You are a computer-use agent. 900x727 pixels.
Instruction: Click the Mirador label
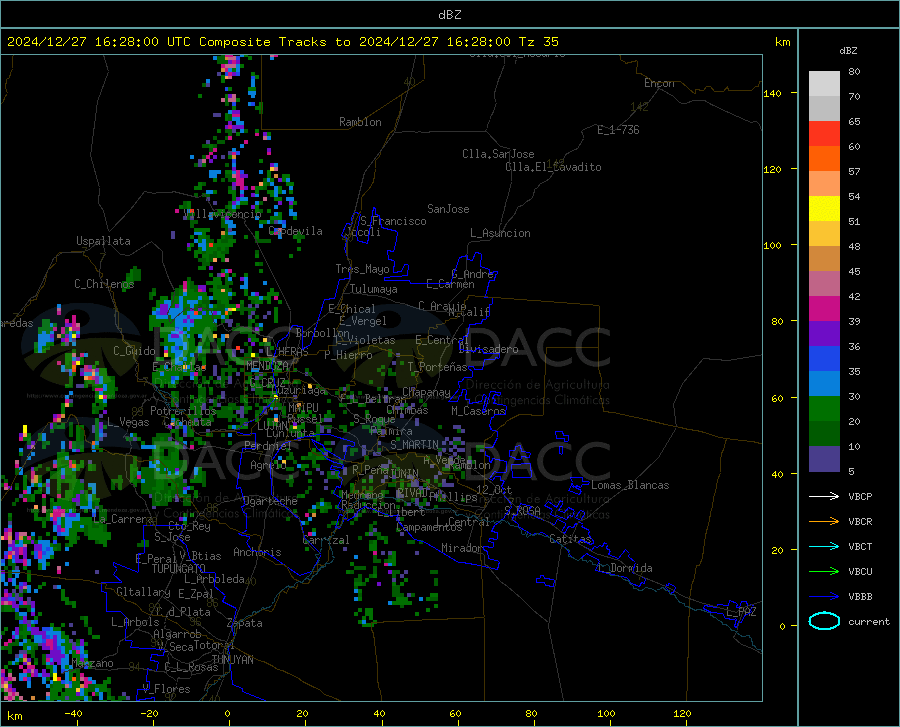coord(462,548)
